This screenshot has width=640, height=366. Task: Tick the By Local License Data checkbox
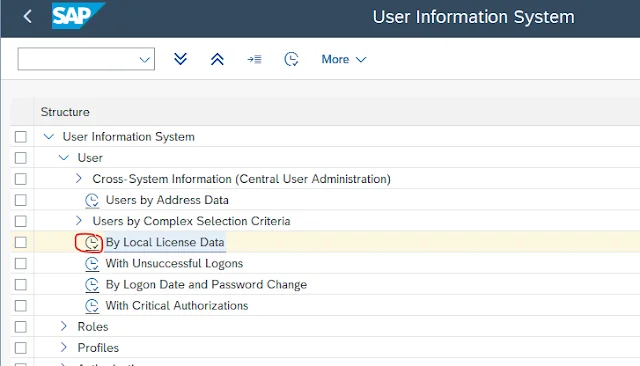coord(21,242)
